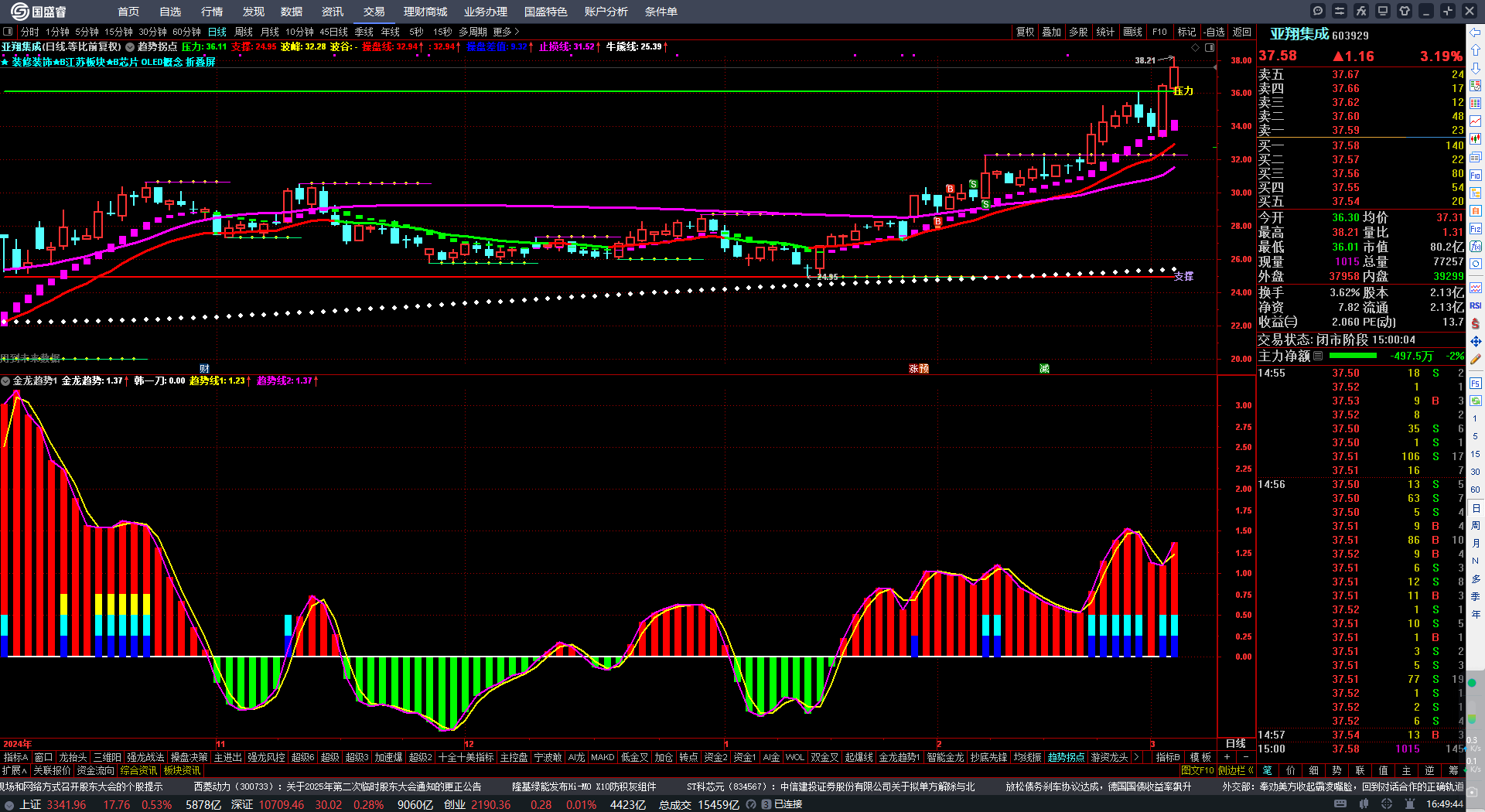Open the 多周期 multi-period dropdown
The height and width of the screenshot is (812, 1485).
[x=473, y=32]
